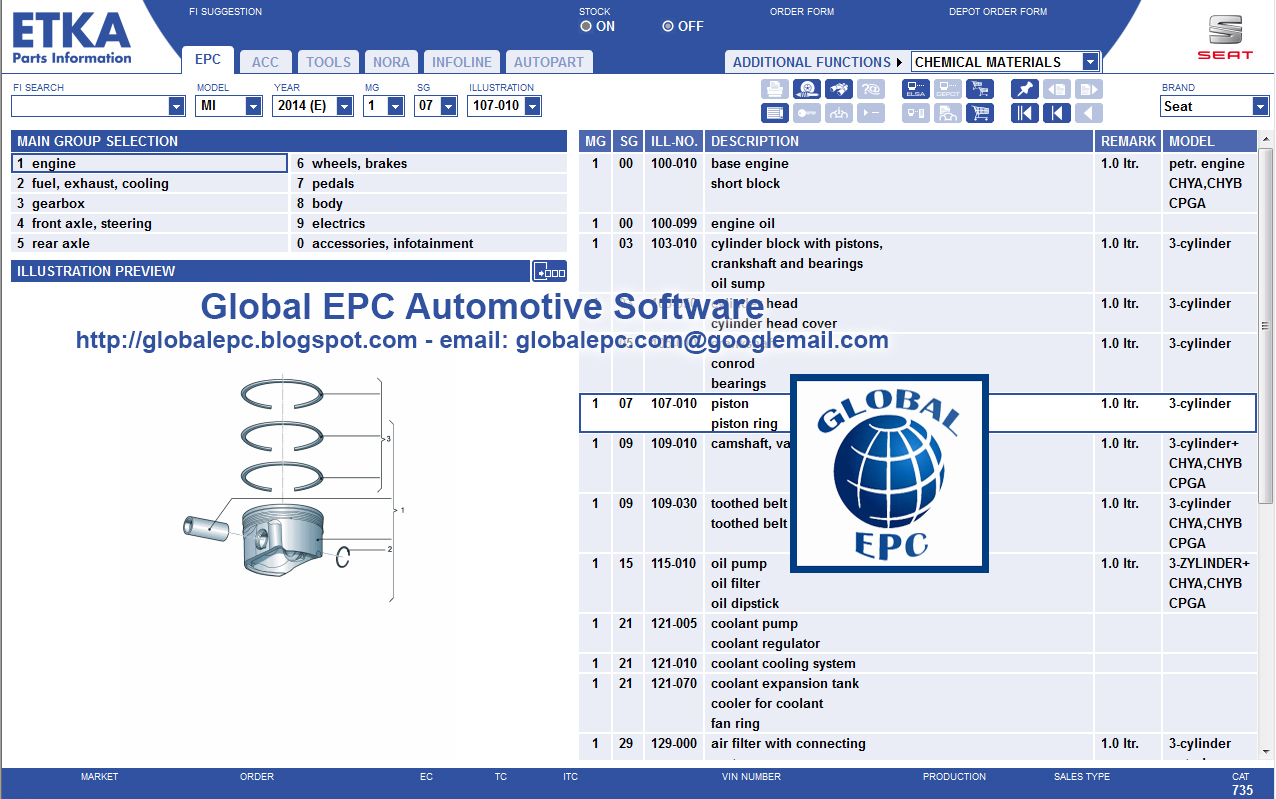Click the print icon in the toolbar
This screenshot has height=799, width=1276.
775,89
